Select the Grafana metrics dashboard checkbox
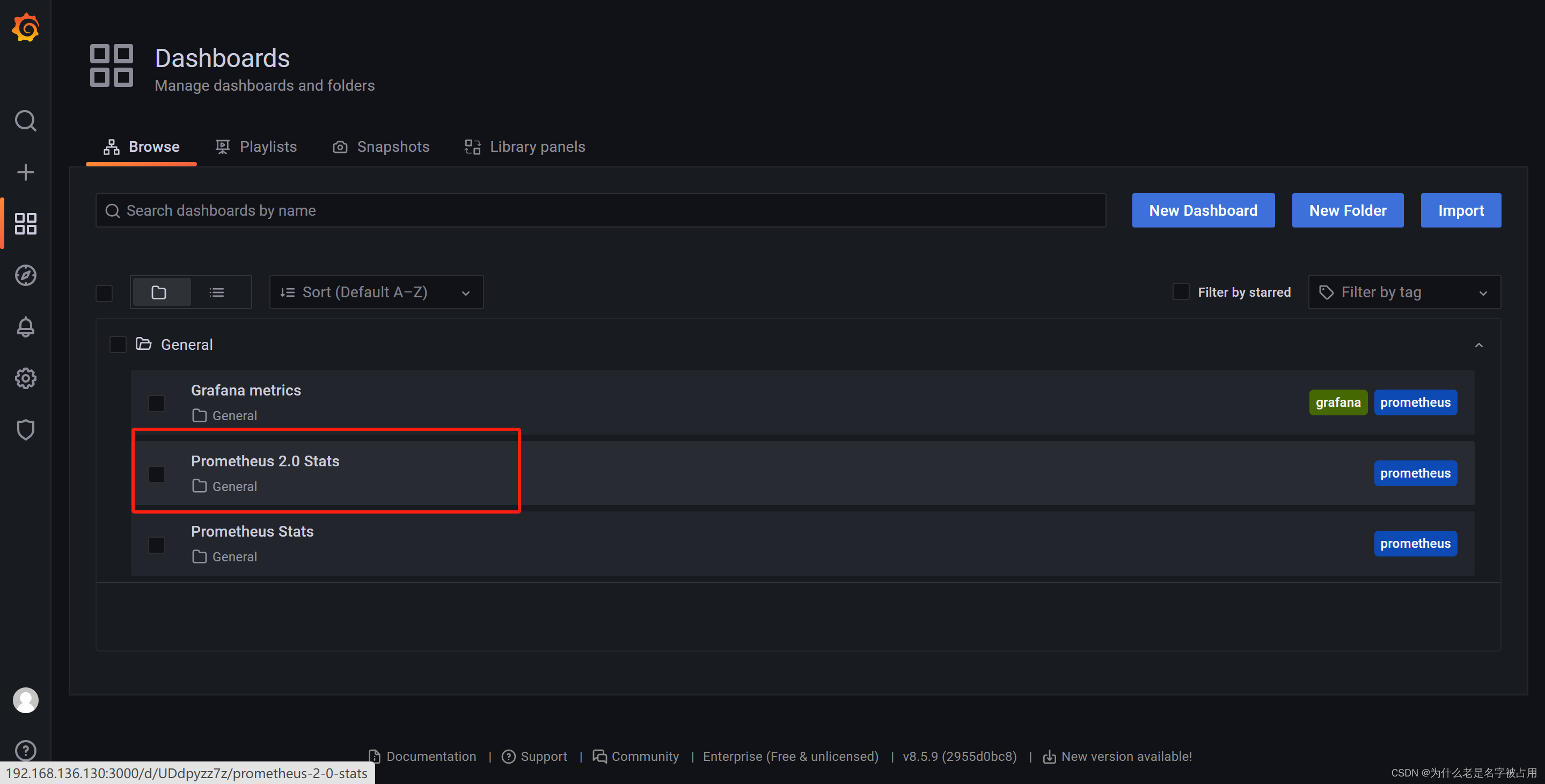The height and width of the screenshot is (784, 1545). 157,403
